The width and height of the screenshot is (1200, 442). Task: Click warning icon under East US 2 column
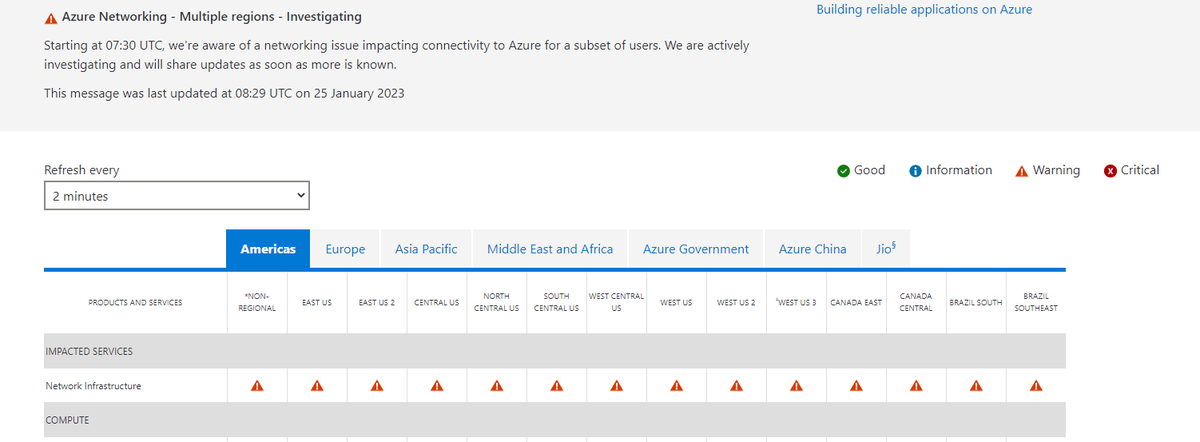377,386
